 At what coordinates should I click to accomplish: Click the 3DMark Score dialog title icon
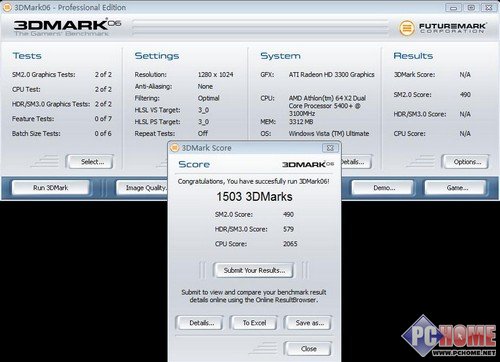[x=175, y=148]
